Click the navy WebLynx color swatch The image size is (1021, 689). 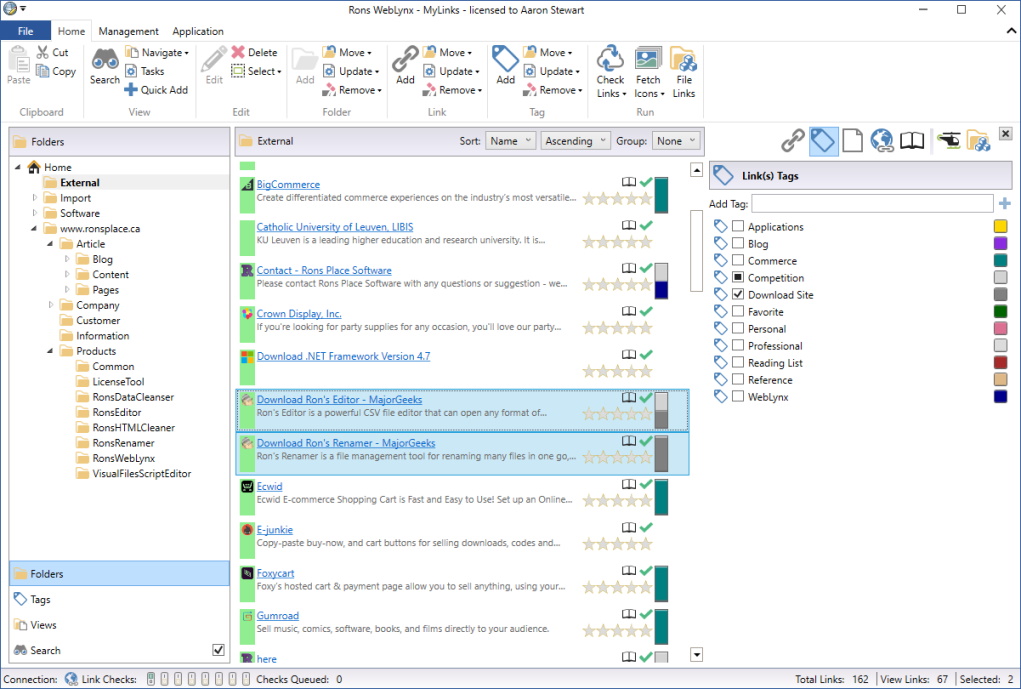pos(1000,396)
